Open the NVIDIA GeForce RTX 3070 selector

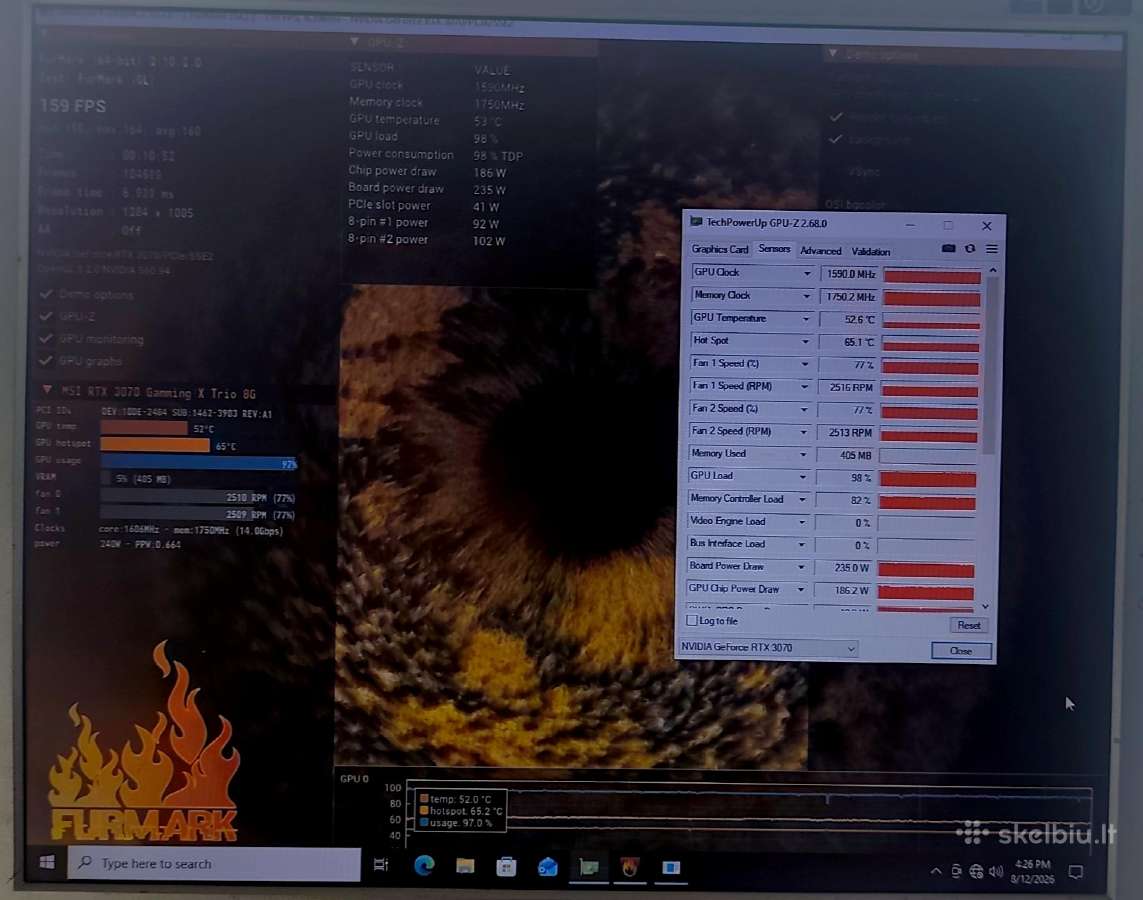pos(768,647)
